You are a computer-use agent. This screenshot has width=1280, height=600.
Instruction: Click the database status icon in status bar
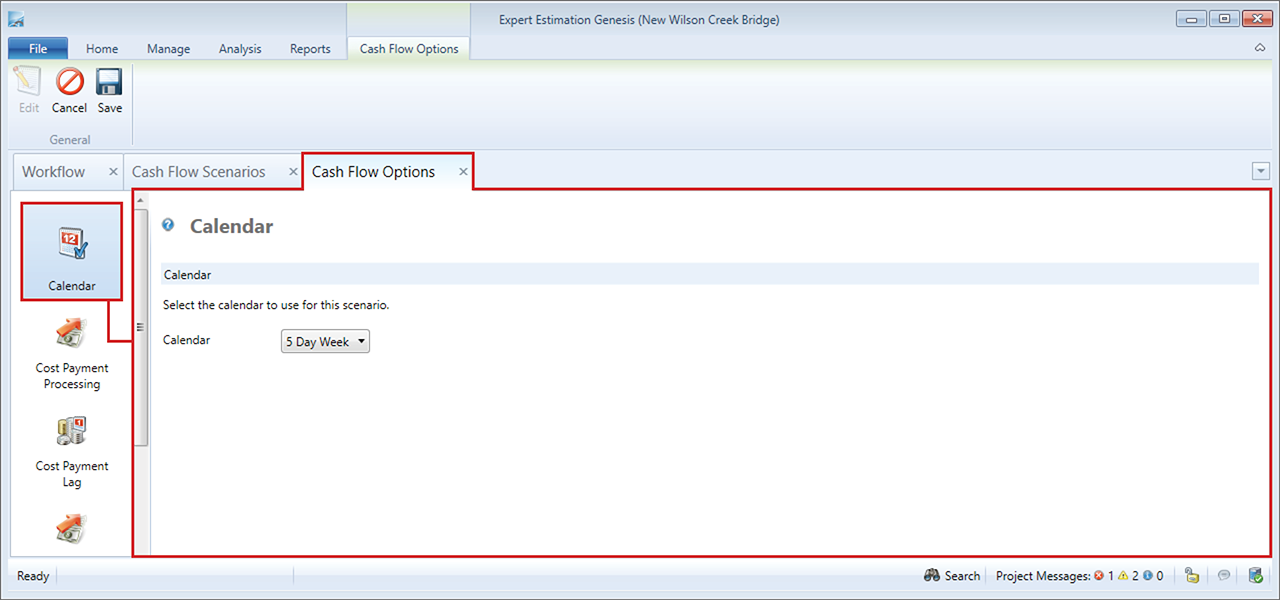tap(1255, 576)
